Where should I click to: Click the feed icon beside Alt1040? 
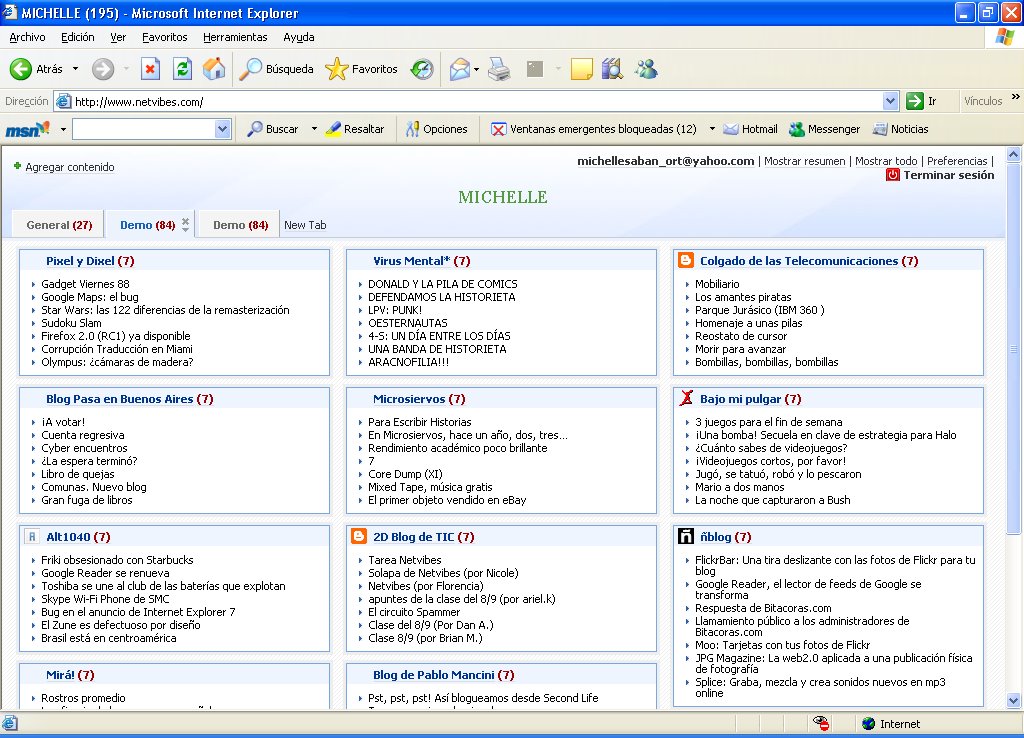point(32,536)
